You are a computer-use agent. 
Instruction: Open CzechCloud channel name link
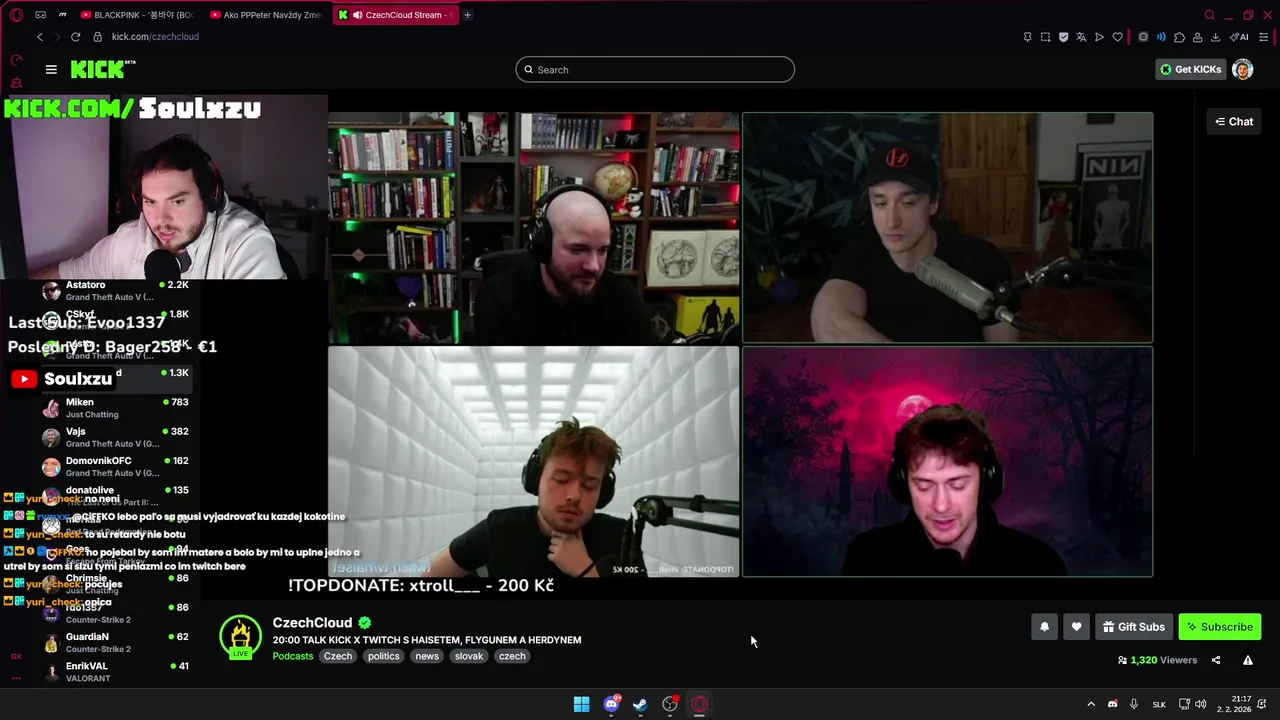312,623
